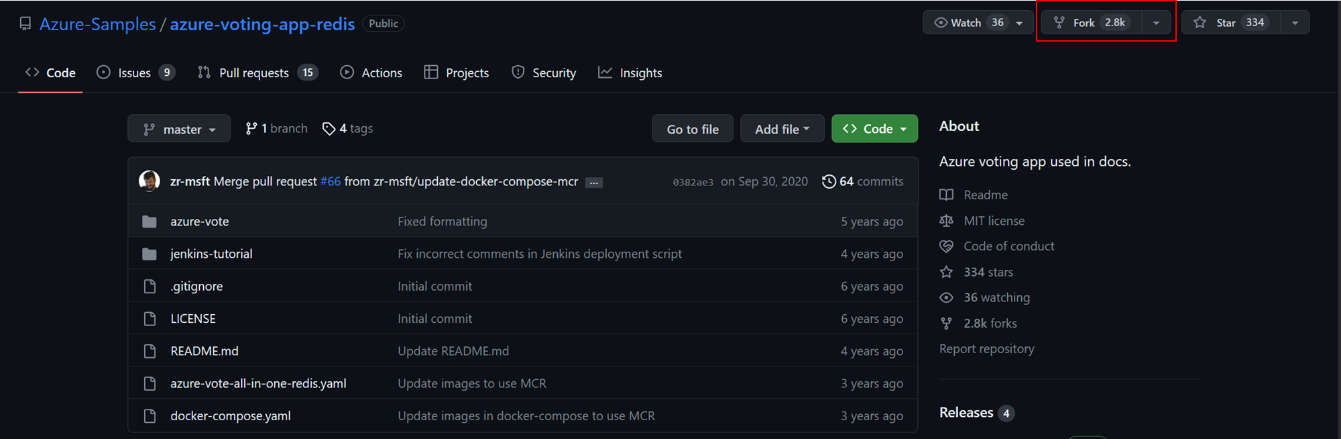Click the Report repository link
The height and width of the screenshot is (439, 1341).
point(987,349)
